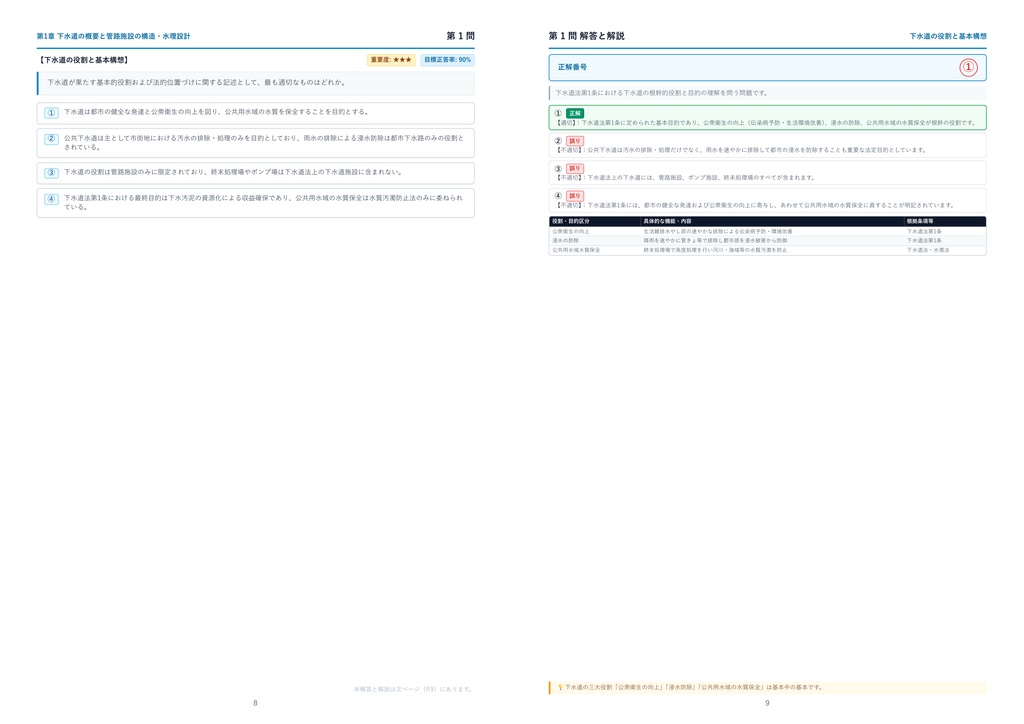Select answer text starting 公共下水道は主として市街地
The height and width of the screenshot is (724, 1024).
(x=264, y=143)
